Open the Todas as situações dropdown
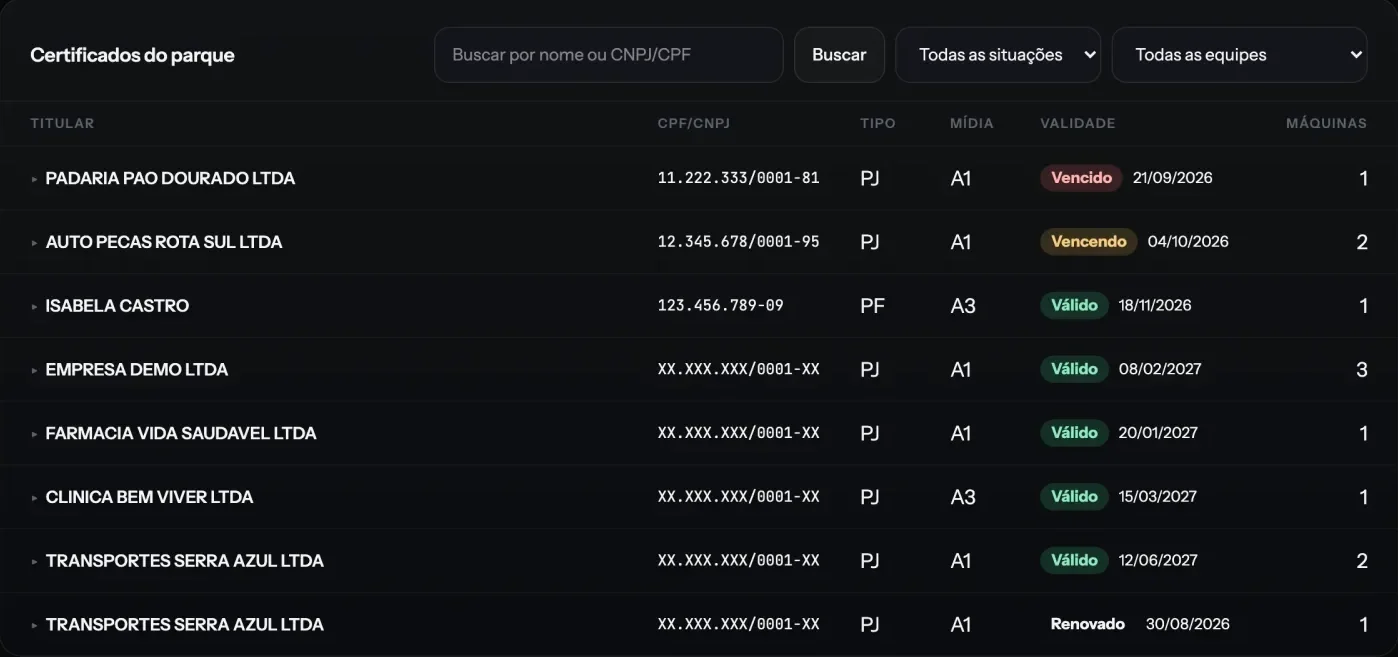 coord(998,55)
